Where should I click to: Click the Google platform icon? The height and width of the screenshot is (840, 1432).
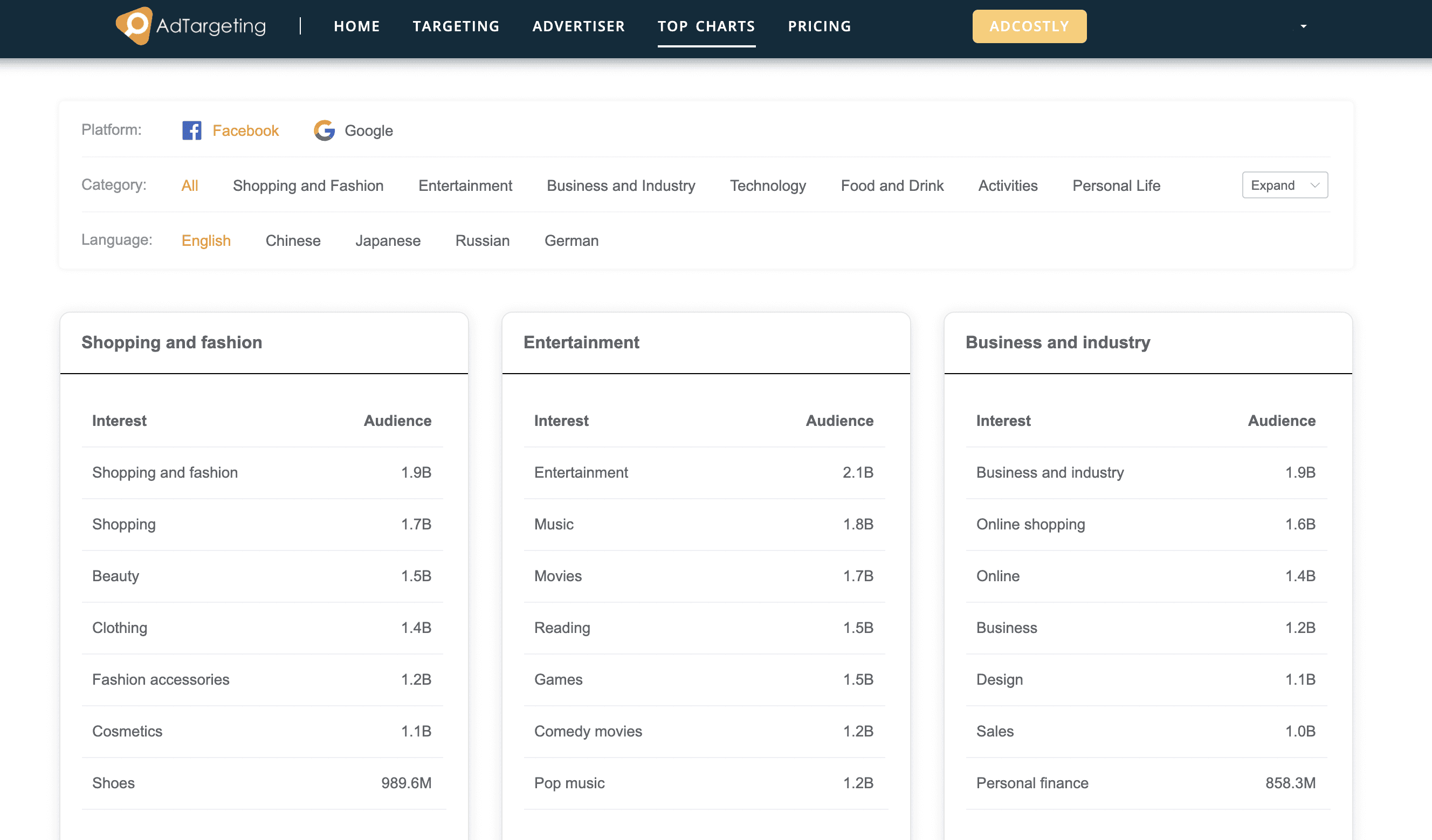tap(324, 130)
